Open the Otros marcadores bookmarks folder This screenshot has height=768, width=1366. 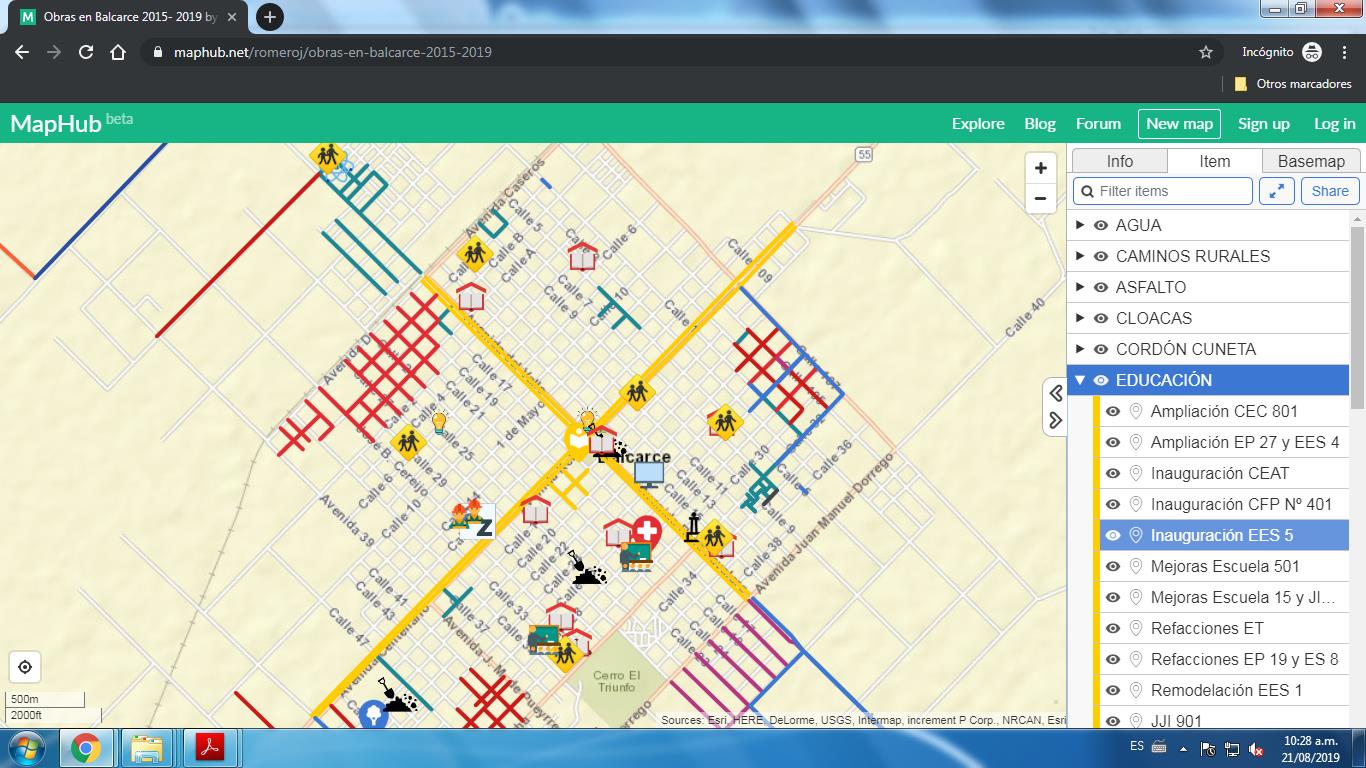pyautogui.click(x=1293, y=84)
